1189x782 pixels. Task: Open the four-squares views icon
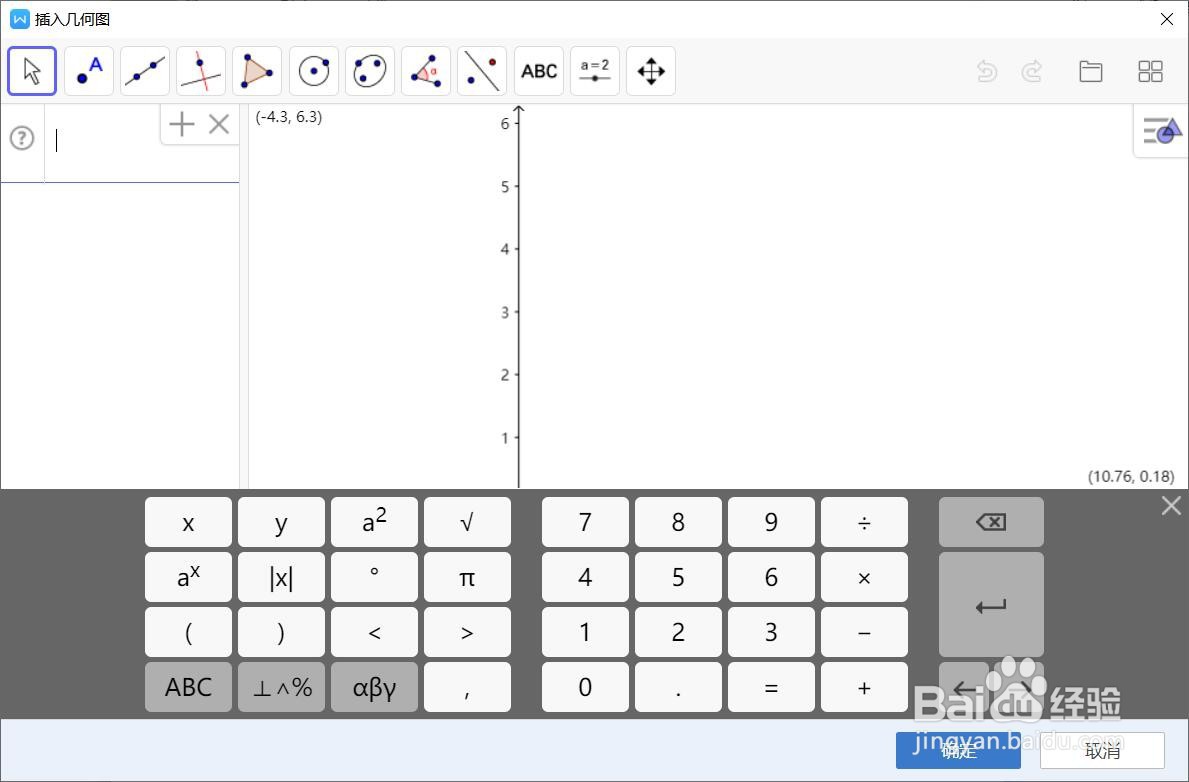(1150, 71)
